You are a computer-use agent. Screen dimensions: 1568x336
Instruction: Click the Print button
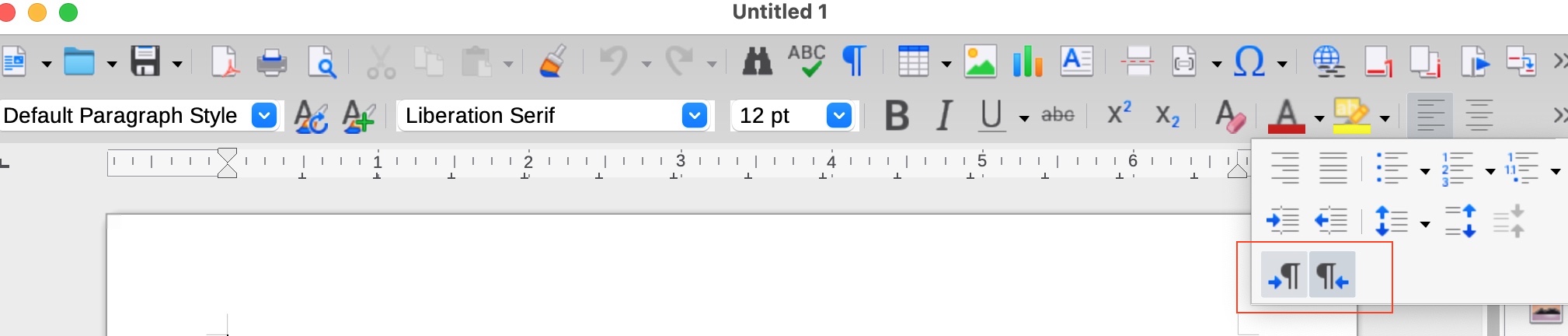(271, 61)
